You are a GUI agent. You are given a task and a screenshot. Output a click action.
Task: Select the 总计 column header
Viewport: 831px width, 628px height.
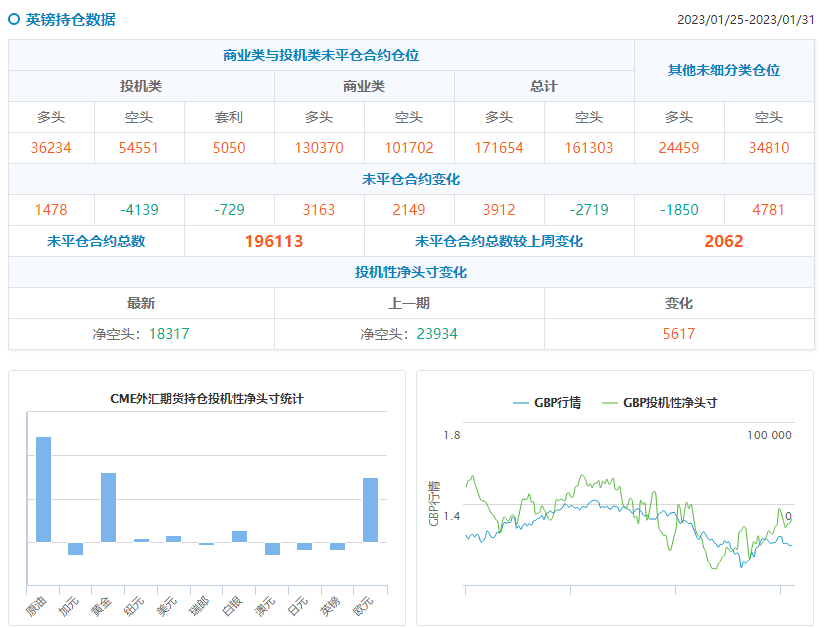tap(544, 86)
